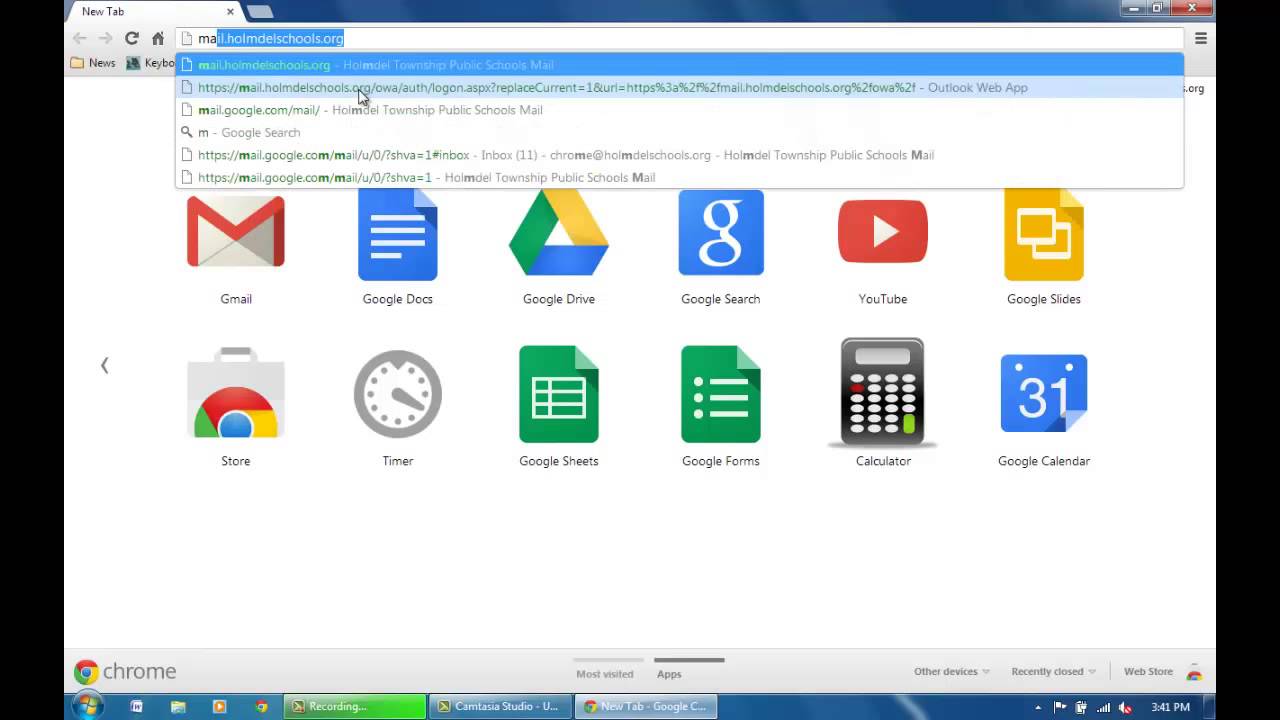Image resolution: width=1280 pixels, height=720 pixels.
Task: Switch to the Most visited section
Action: [605, 674]
